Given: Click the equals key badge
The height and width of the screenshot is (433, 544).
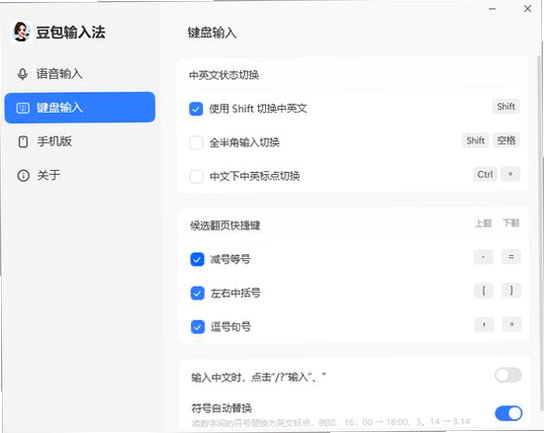Looking at the screenshot, I should click(511, 257).
